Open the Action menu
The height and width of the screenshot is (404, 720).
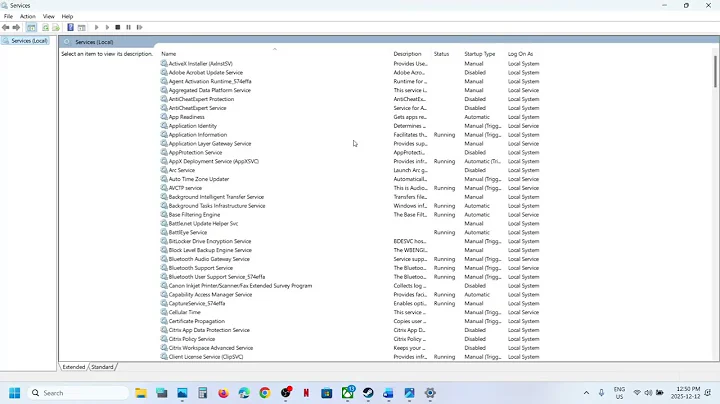pyautogui.click(x=28, y=16)
